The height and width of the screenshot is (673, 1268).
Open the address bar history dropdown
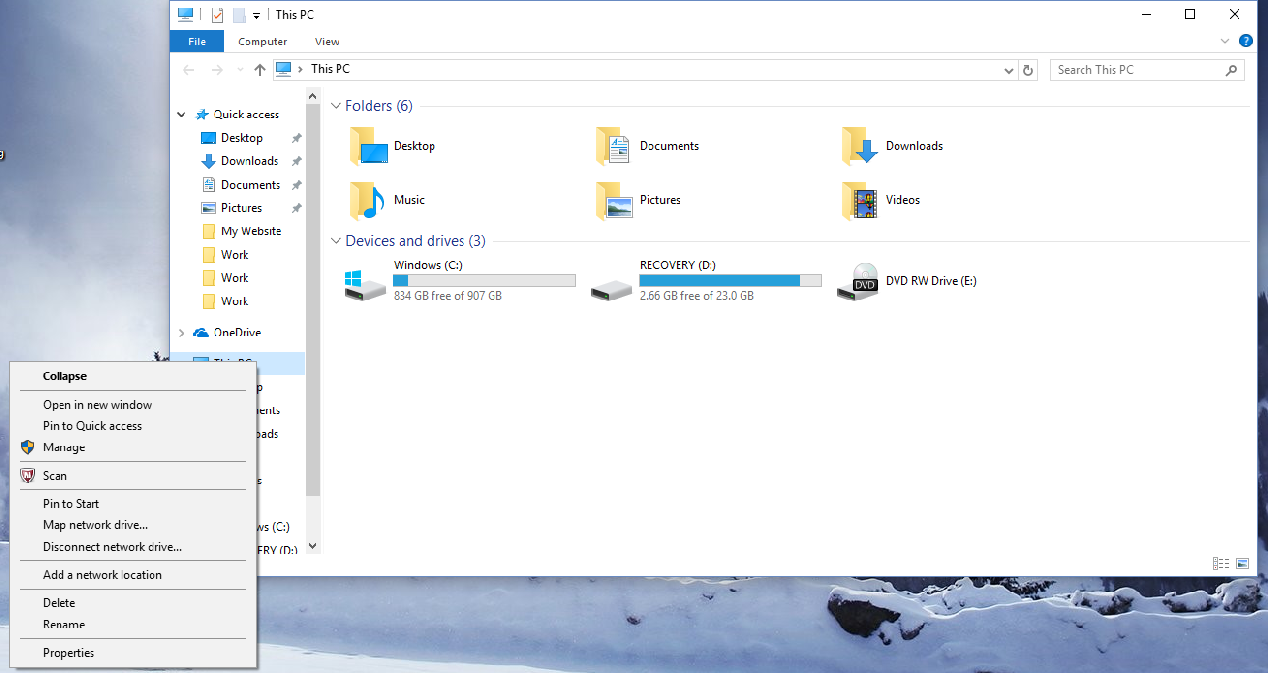[1009, 70]
